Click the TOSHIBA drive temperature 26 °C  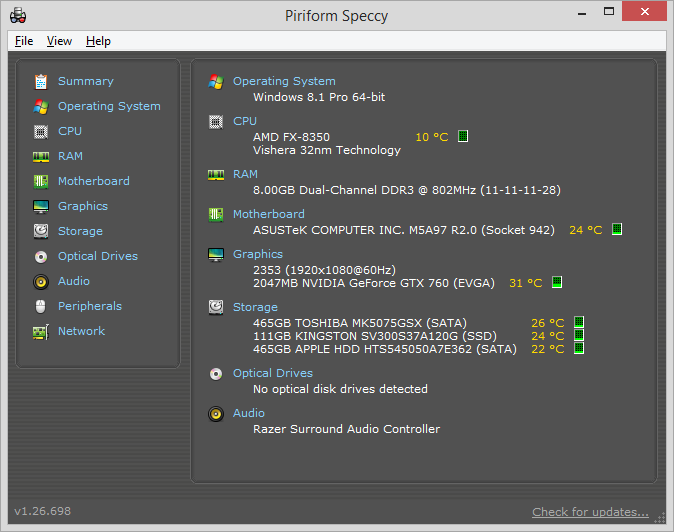(x=548, y=323)
